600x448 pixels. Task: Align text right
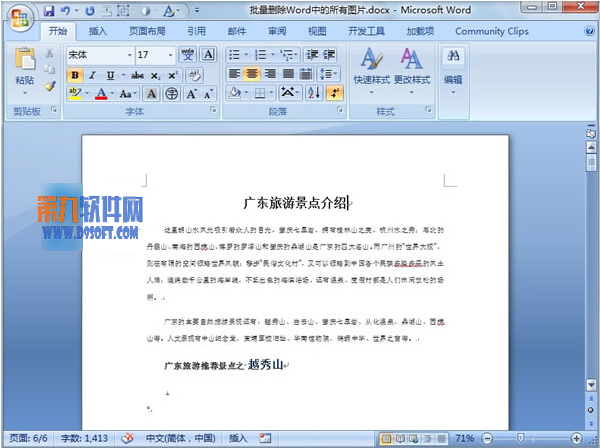click(270, 73)
